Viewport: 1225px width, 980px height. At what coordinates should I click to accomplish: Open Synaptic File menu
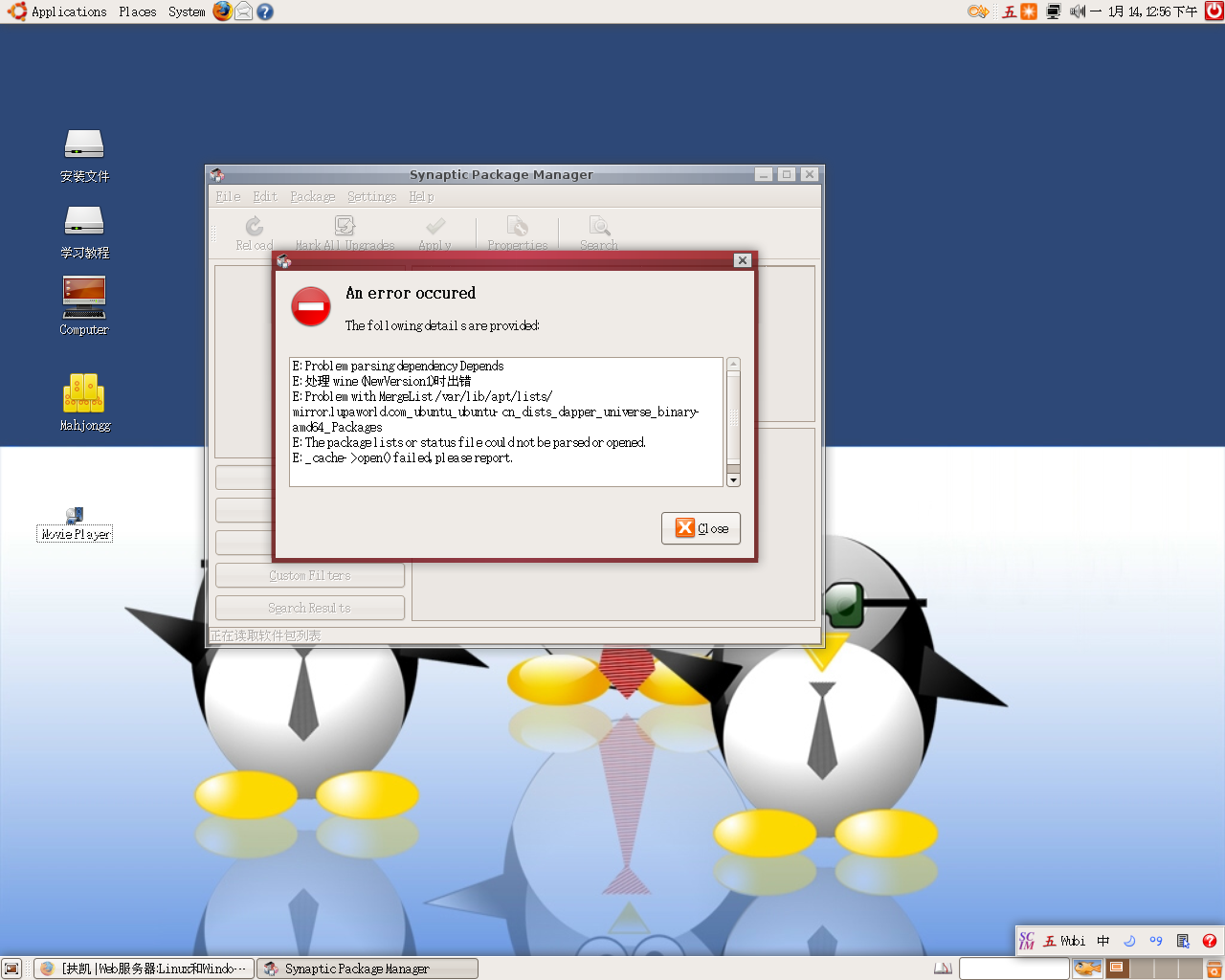[228, 196]
